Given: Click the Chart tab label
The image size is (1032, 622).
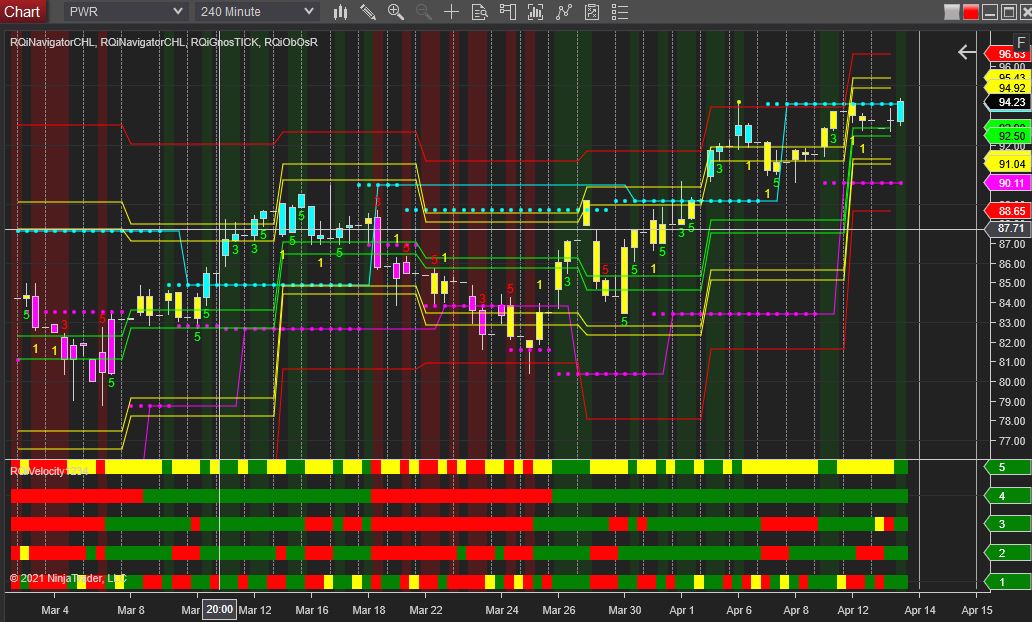Looking at the screenshot, I should [22, 12].
